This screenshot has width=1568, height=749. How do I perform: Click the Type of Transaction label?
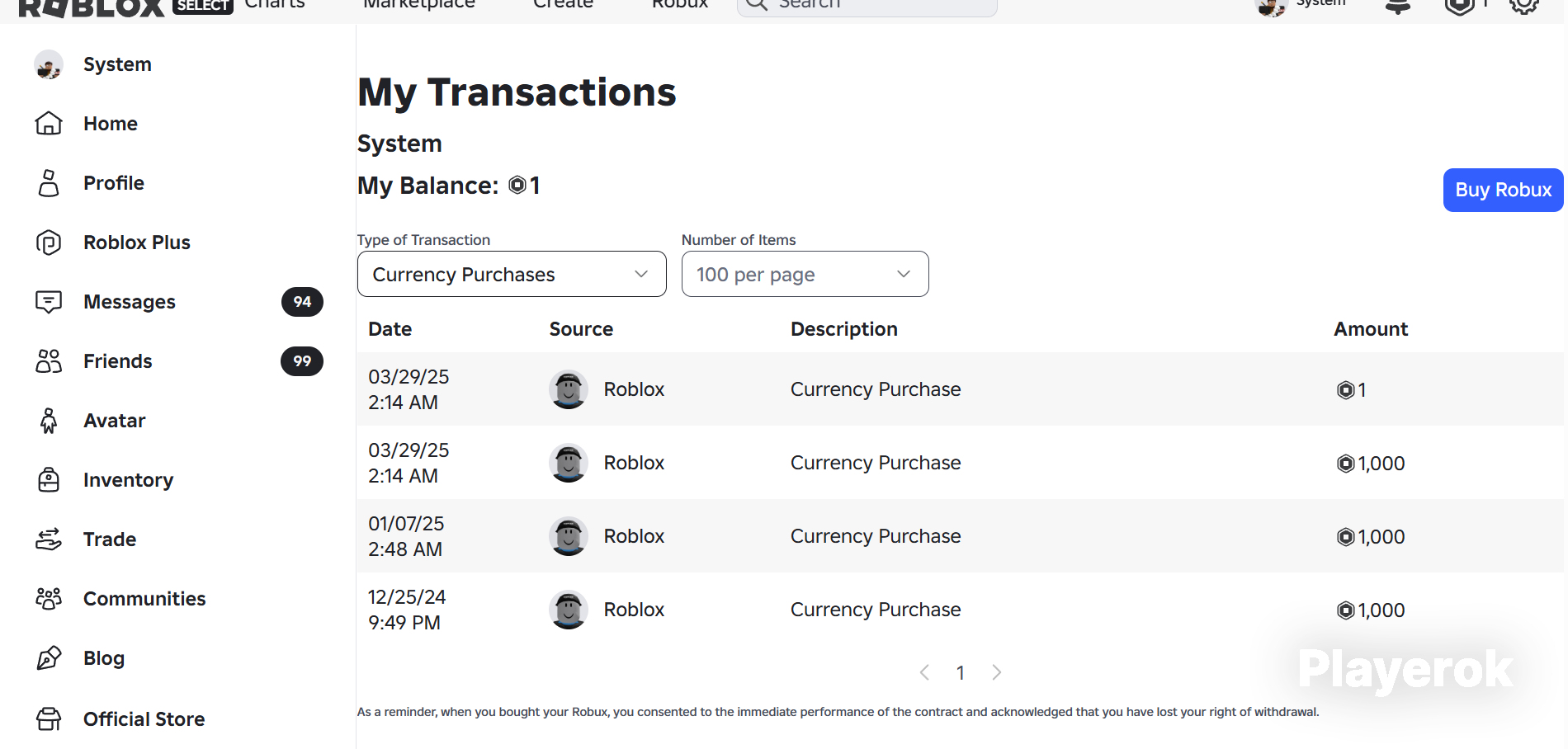pyautogui.click(x=424, y=240)
